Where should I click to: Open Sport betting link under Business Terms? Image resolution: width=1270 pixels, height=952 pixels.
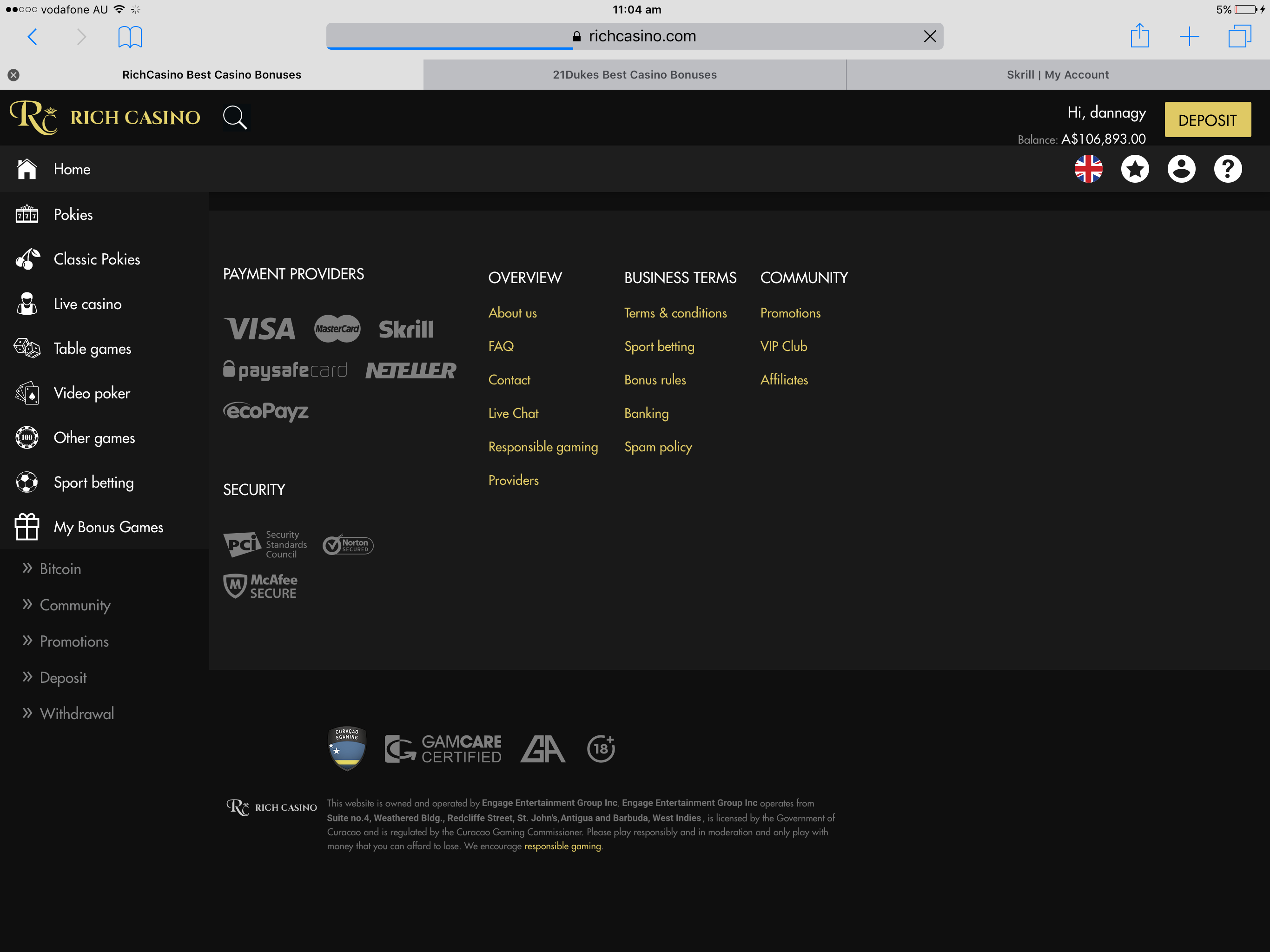click(x=659, y=346)
